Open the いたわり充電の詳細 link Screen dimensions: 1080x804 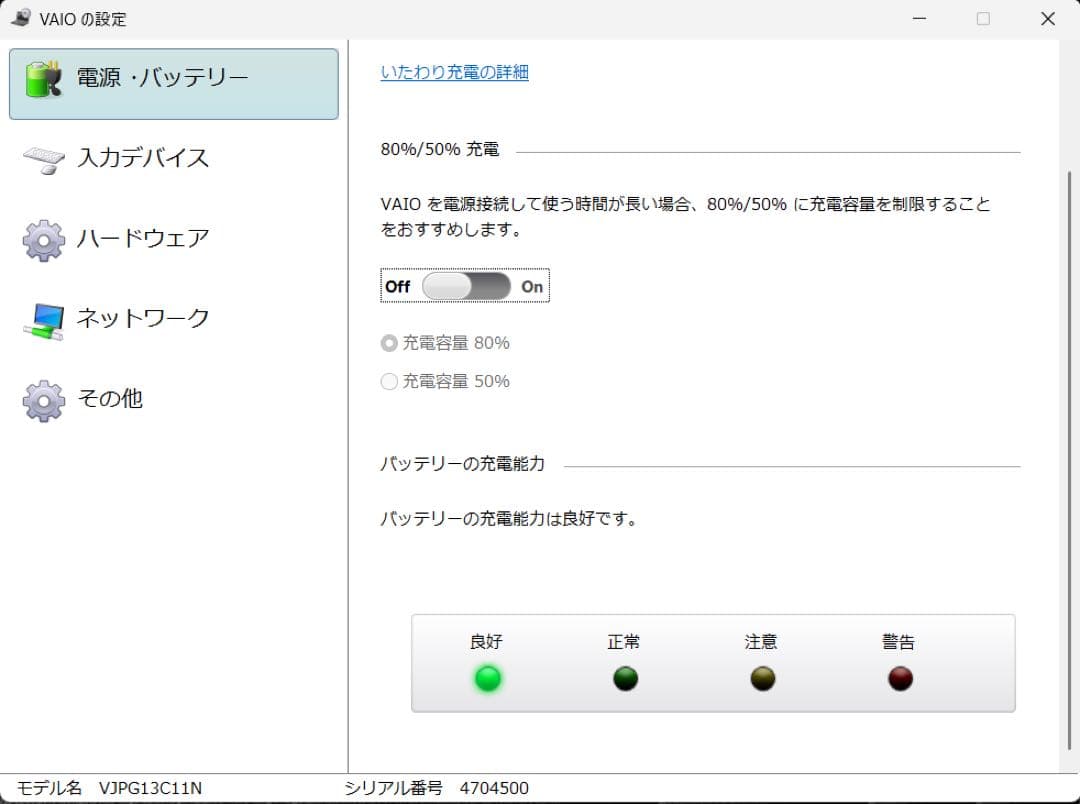coord(454,72)
